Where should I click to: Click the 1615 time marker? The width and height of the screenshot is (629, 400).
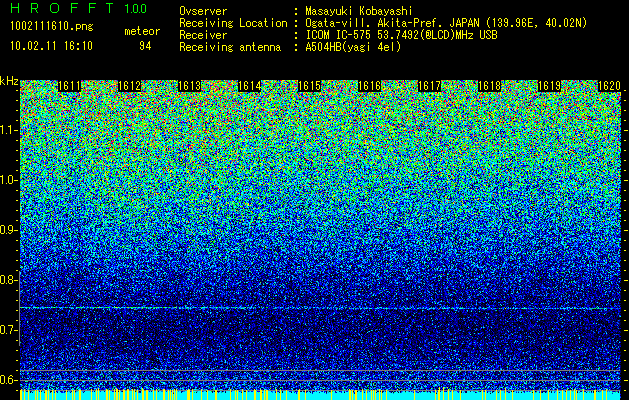[309, 86]
